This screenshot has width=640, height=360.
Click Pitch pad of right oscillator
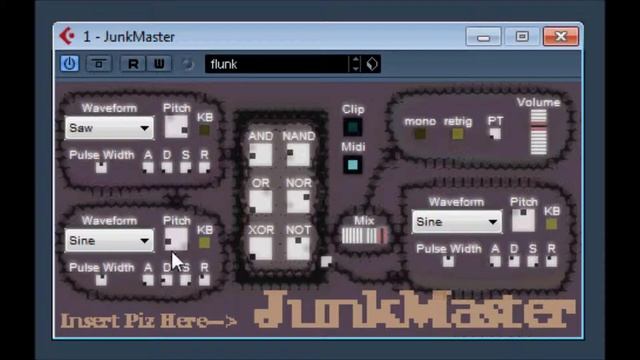coord(523,220)
